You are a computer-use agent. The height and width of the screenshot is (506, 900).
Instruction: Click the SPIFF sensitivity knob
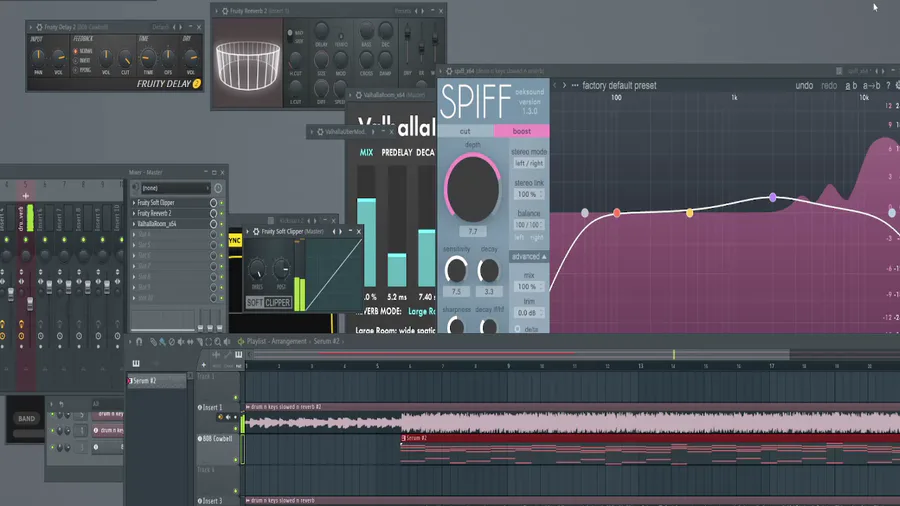(x=456, y=270)
